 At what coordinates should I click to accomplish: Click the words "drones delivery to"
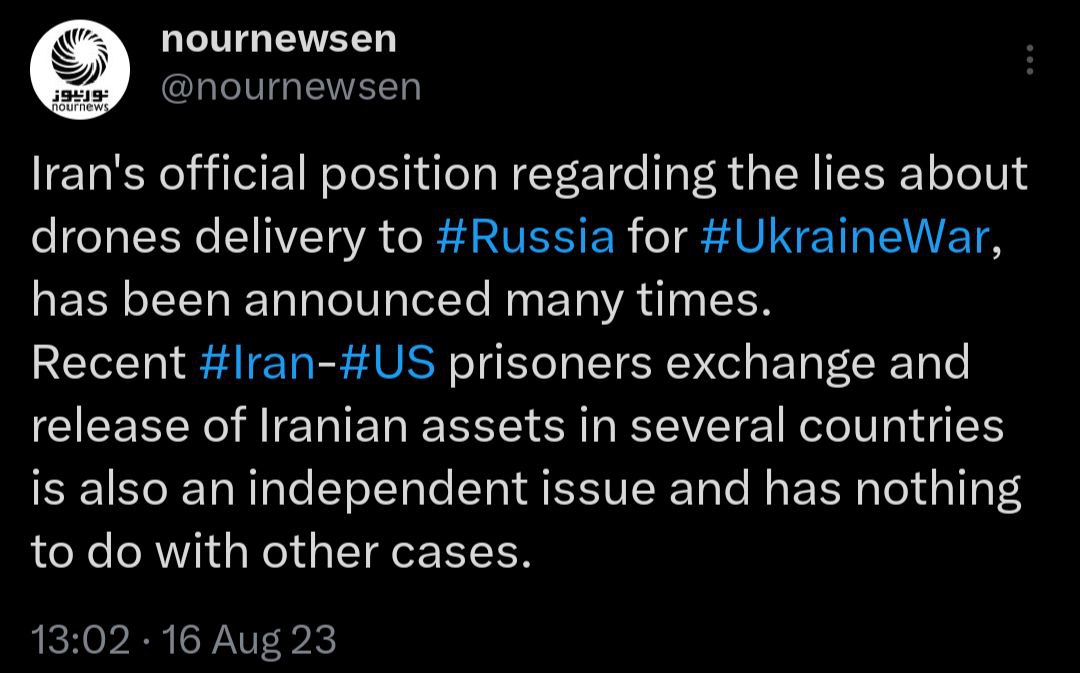coord(227,237)
